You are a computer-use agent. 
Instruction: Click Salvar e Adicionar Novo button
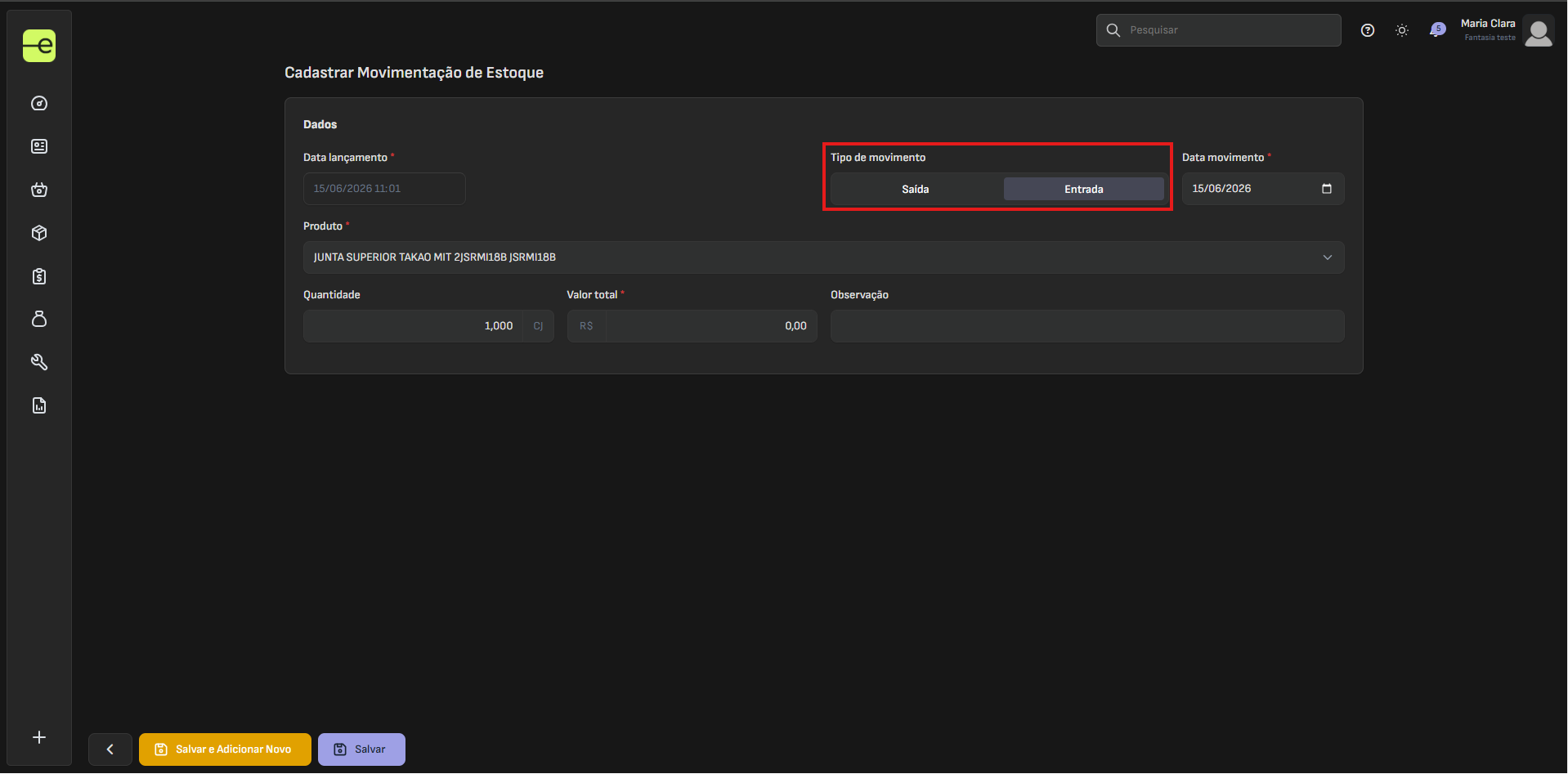(225, 749)
